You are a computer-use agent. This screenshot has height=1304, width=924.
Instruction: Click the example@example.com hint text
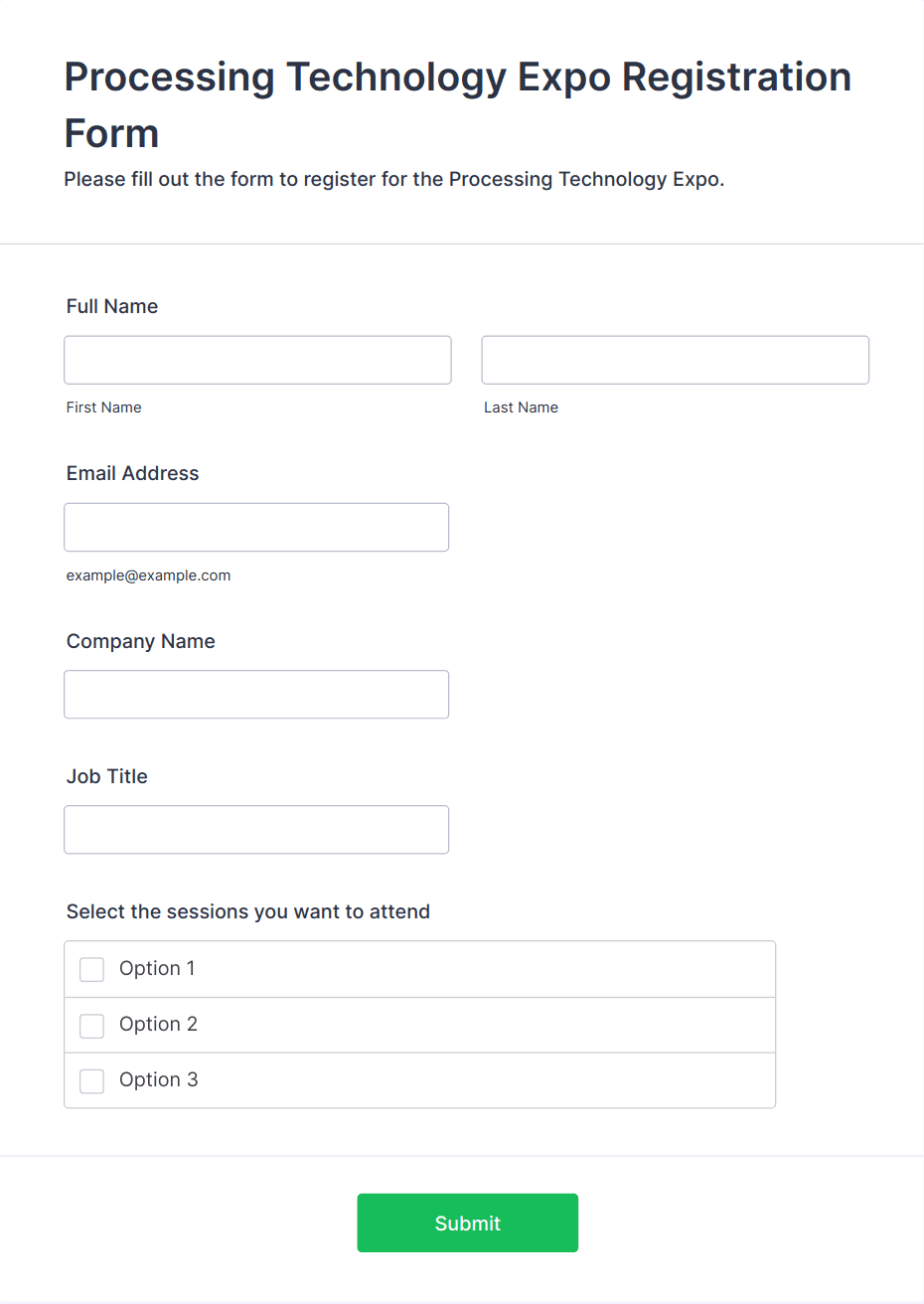click(148, 575)
